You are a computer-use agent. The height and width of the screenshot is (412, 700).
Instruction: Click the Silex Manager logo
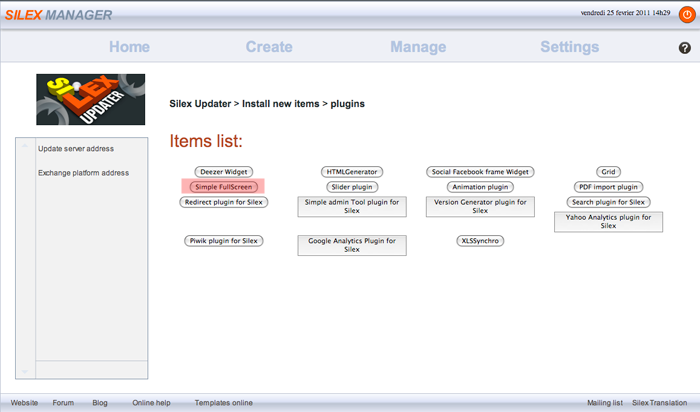[x=58, y=15]
